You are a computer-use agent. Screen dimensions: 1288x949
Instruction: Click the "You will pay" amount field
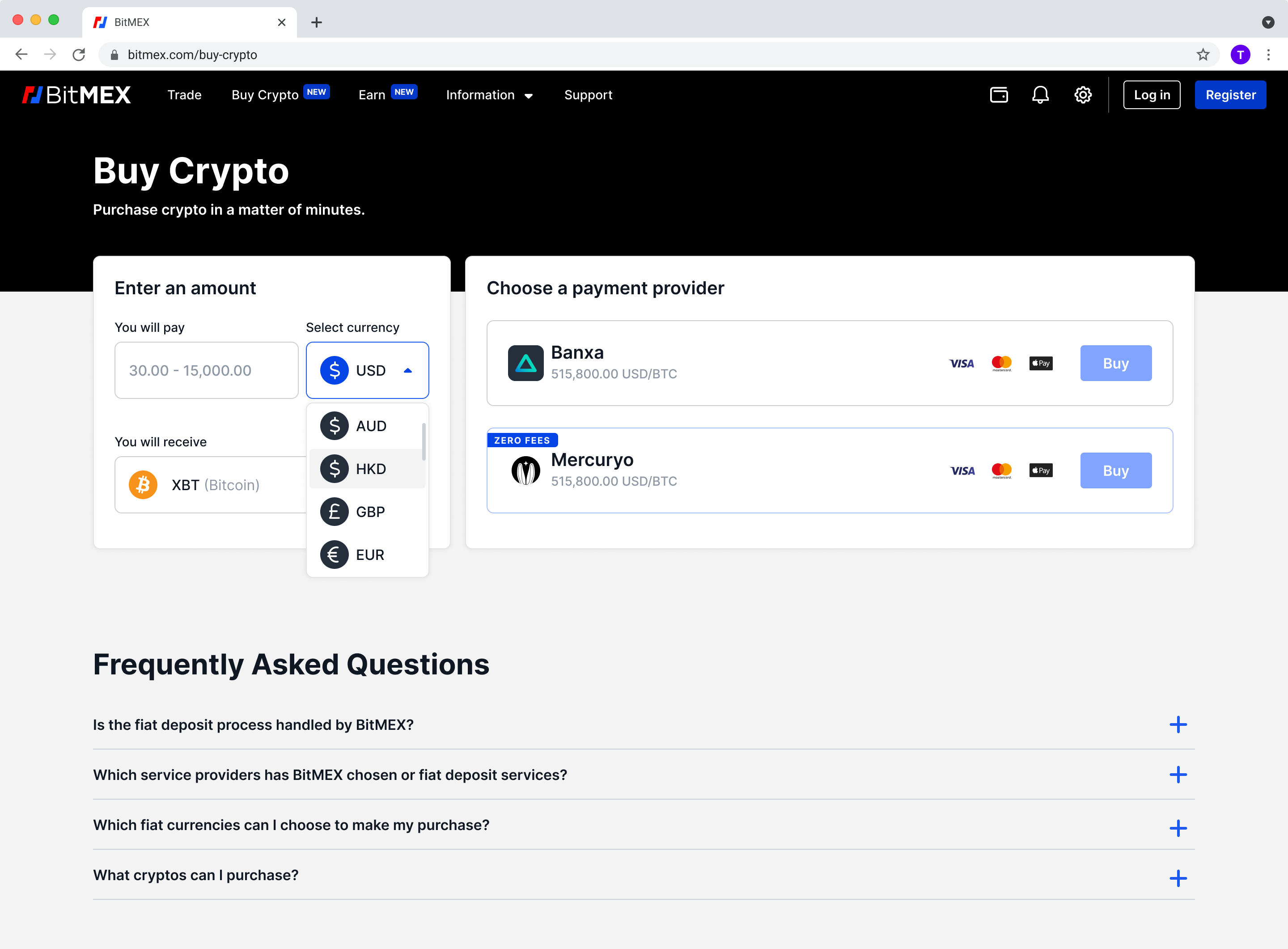(x=206, y=371)
